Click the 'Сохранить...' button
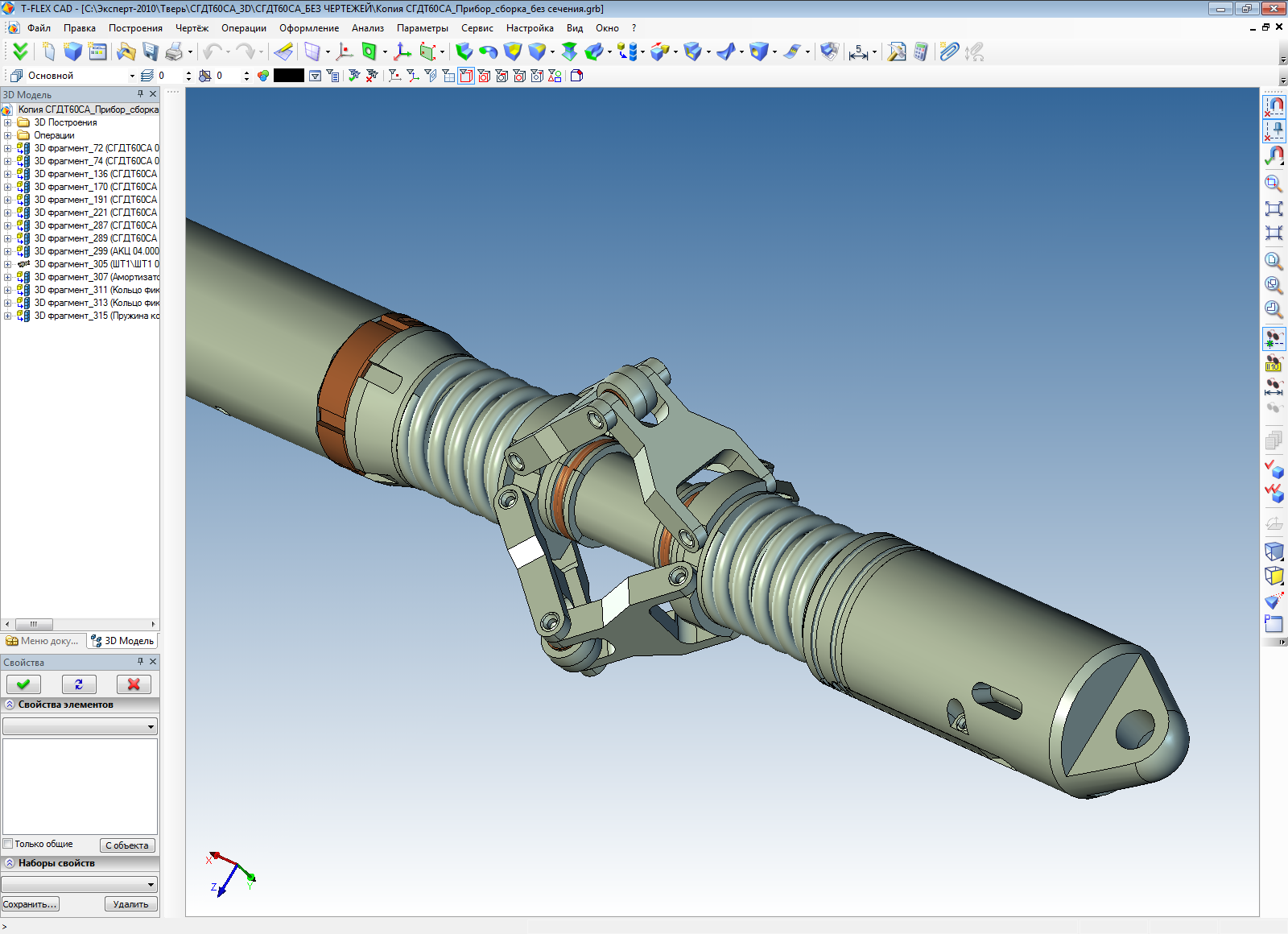The height and width of the screenshot is (934, 1288). 30,904
